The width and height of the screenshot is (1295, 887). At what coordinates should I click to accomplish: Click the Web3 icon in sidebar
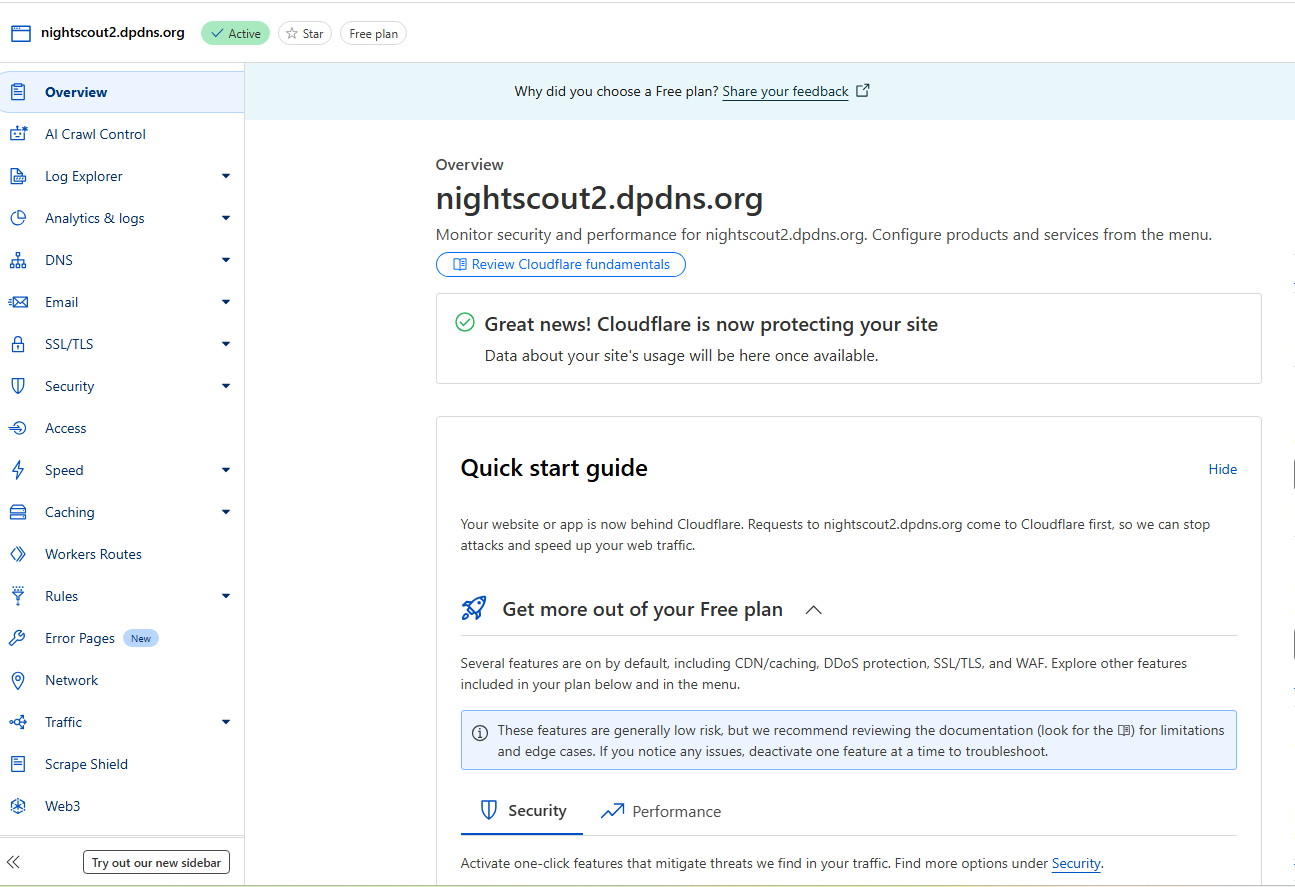(18, 806)
